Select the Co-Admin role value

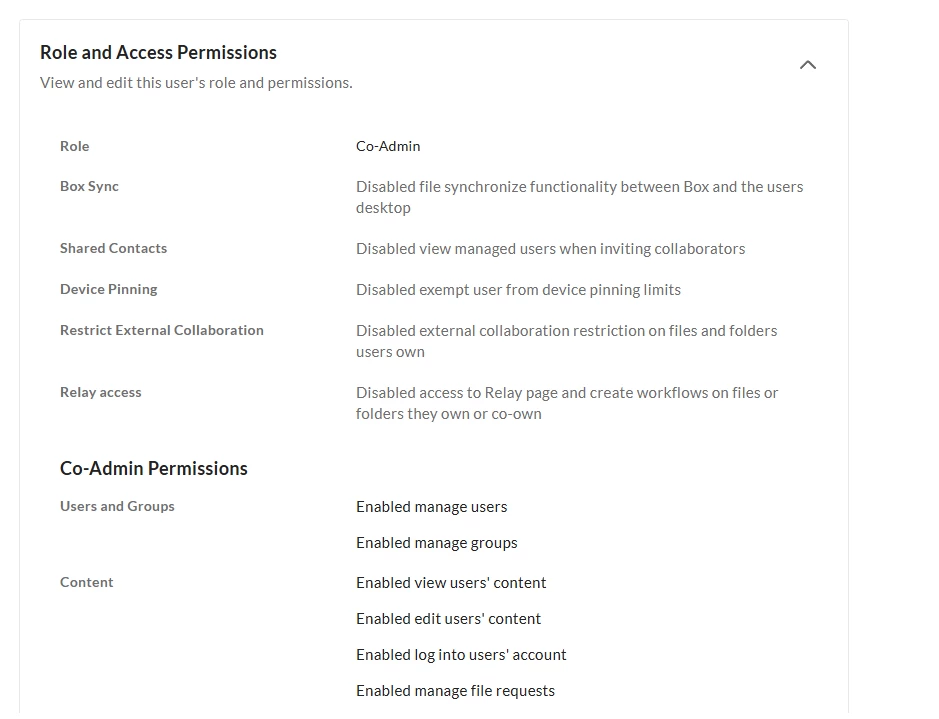point(388,146)
